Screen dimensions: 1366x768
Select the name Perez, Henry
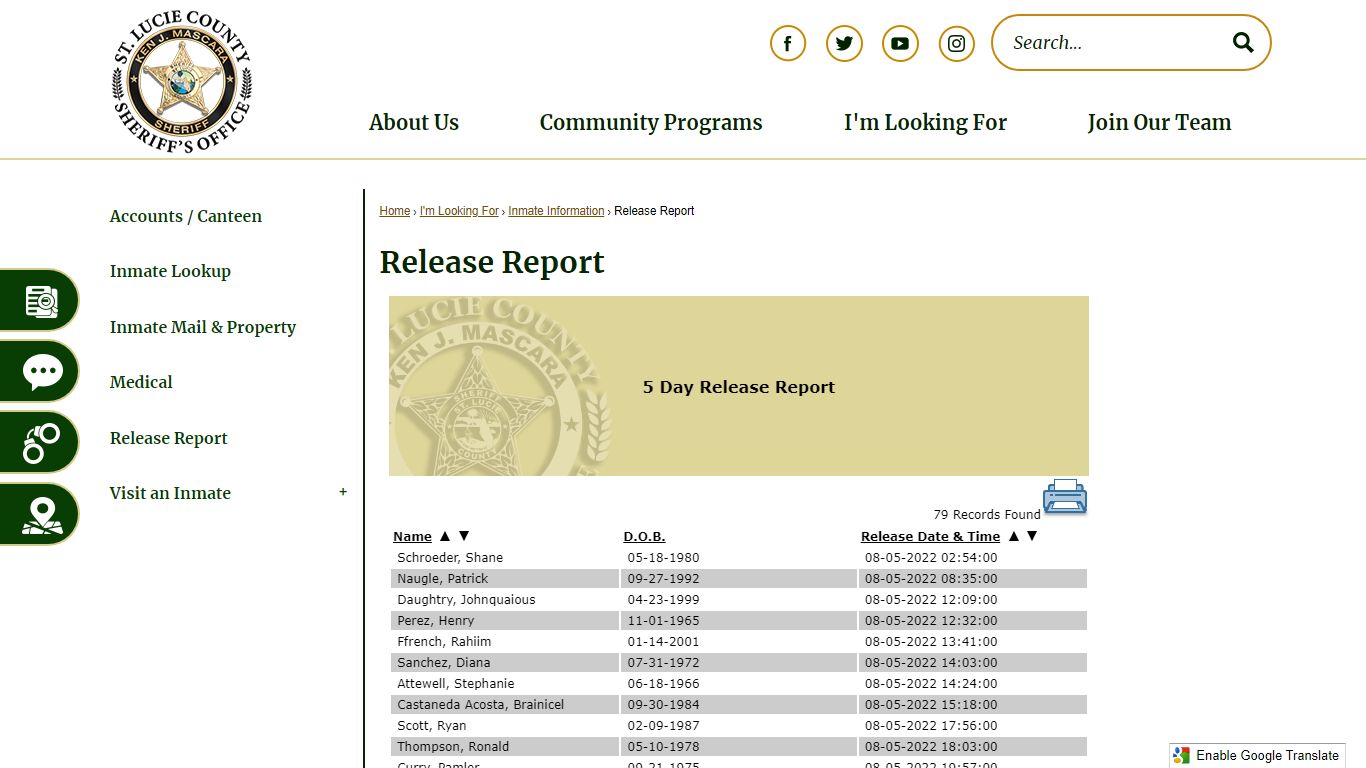click(436, 621)
